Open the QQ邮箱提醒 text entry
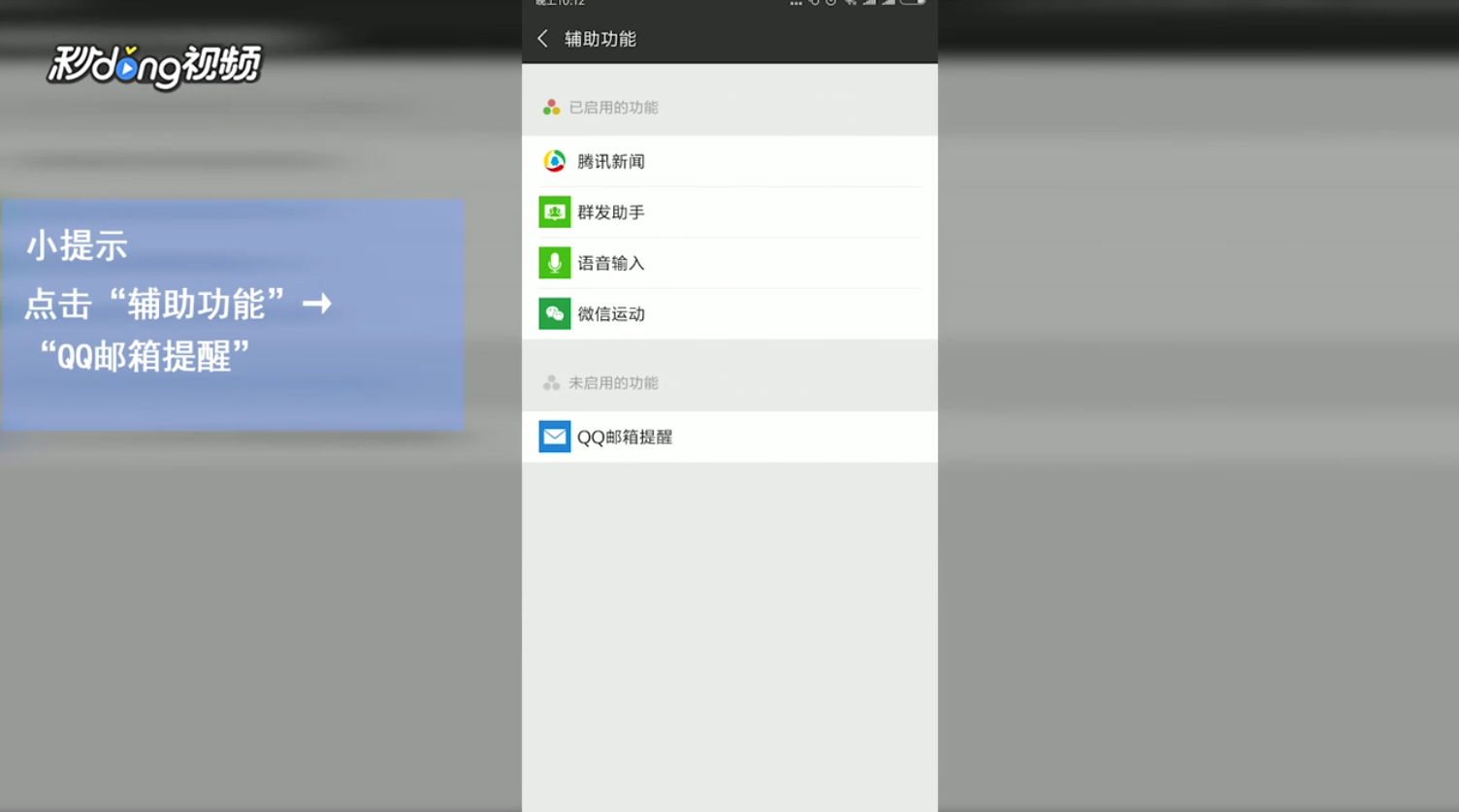Image resolution: width=1459 pixels, height=812 pixels. (x=625, y=437)
